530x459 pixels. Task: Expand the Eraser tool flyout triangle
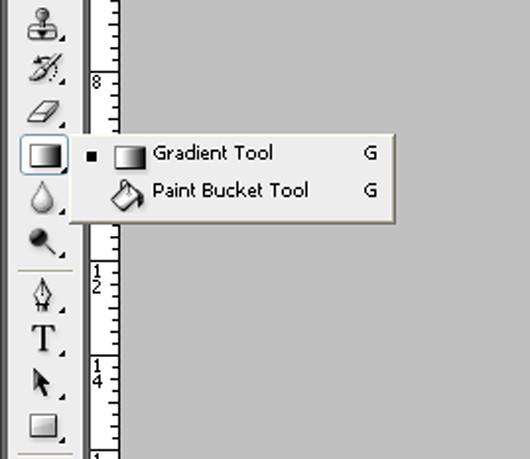pos(62,125)
